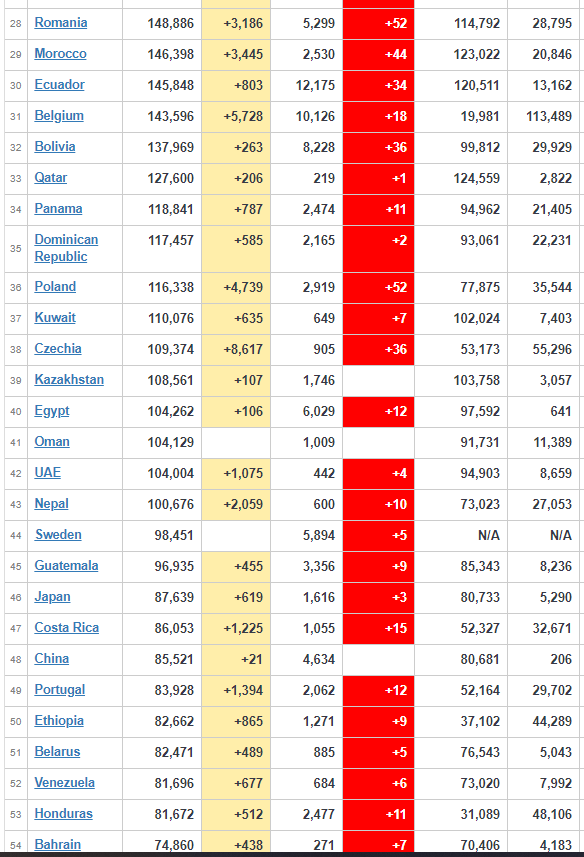Image resolution: width=584 pixels, height=857 pixels.
Task: Open the Romania country link
Action: (x=61, y=23)
